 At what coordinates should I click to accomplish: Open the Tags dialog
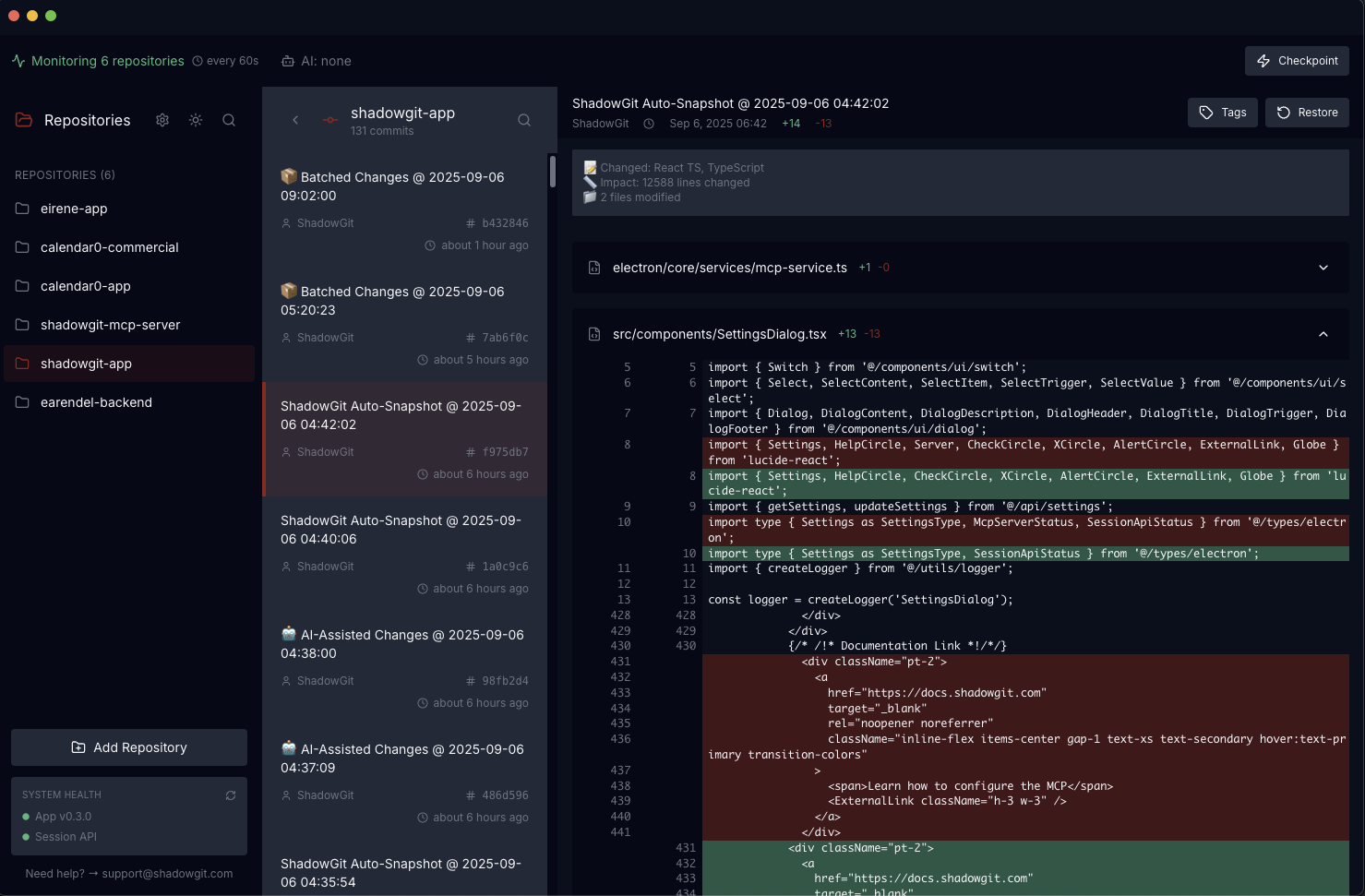(1222, 112)
